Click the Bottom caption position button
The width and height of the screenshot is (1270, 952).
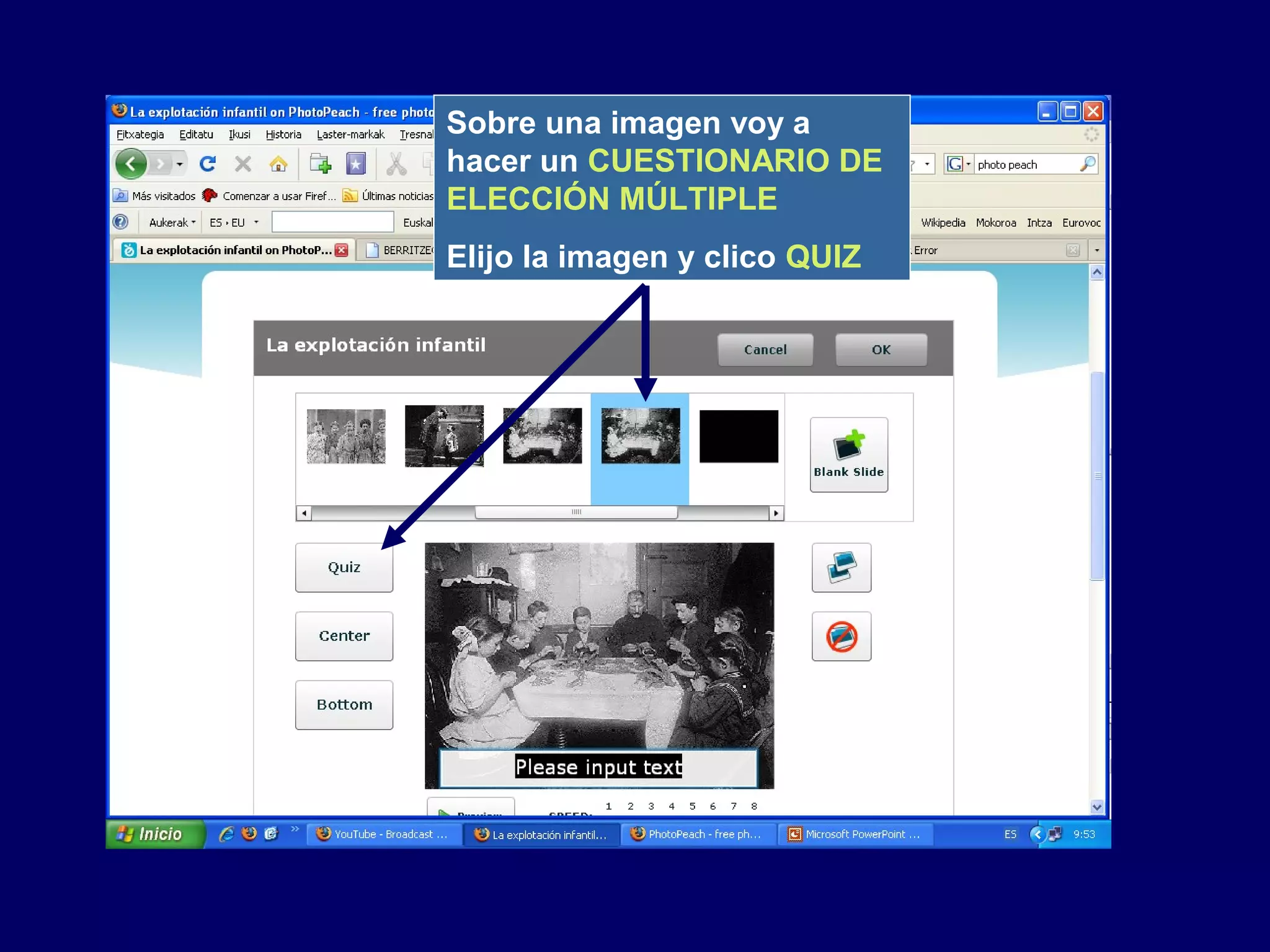click(x=344, y=705)
